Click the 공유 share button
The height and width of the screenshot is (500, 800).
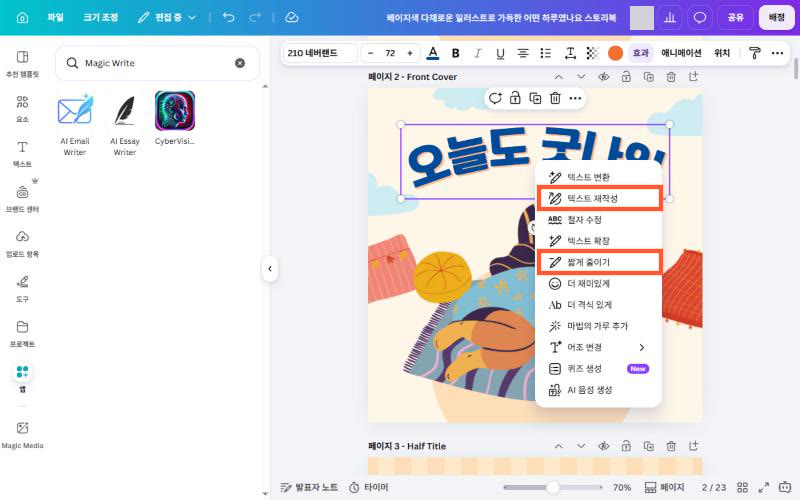click(x=735, y=18)
